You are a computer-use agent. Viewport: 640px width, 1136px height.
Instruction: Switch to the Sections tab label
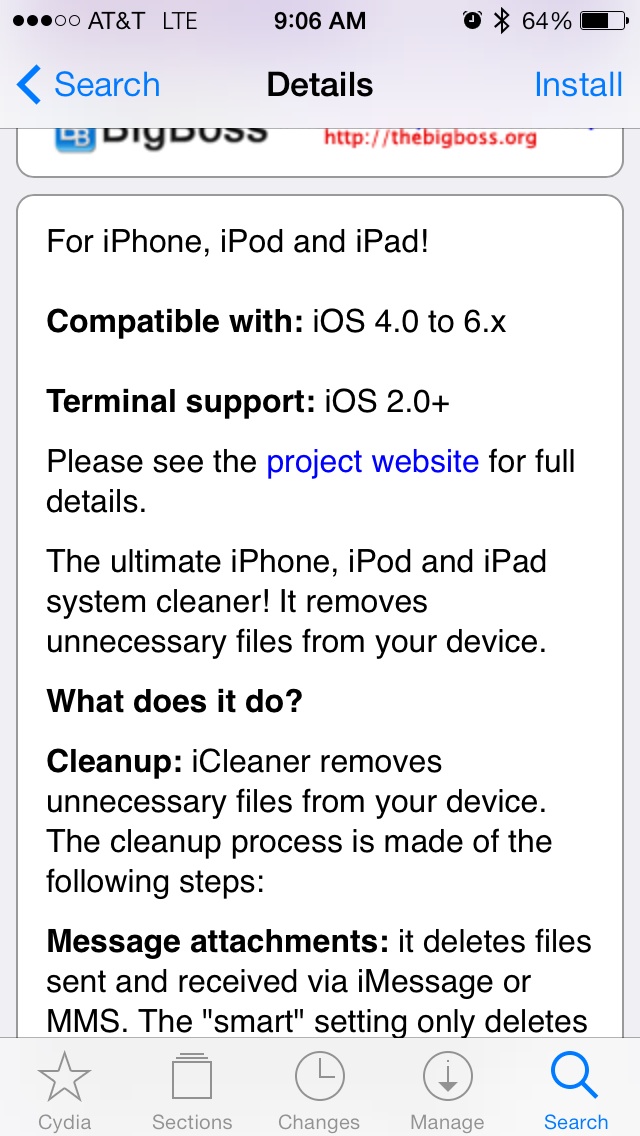coord(192,1122)
